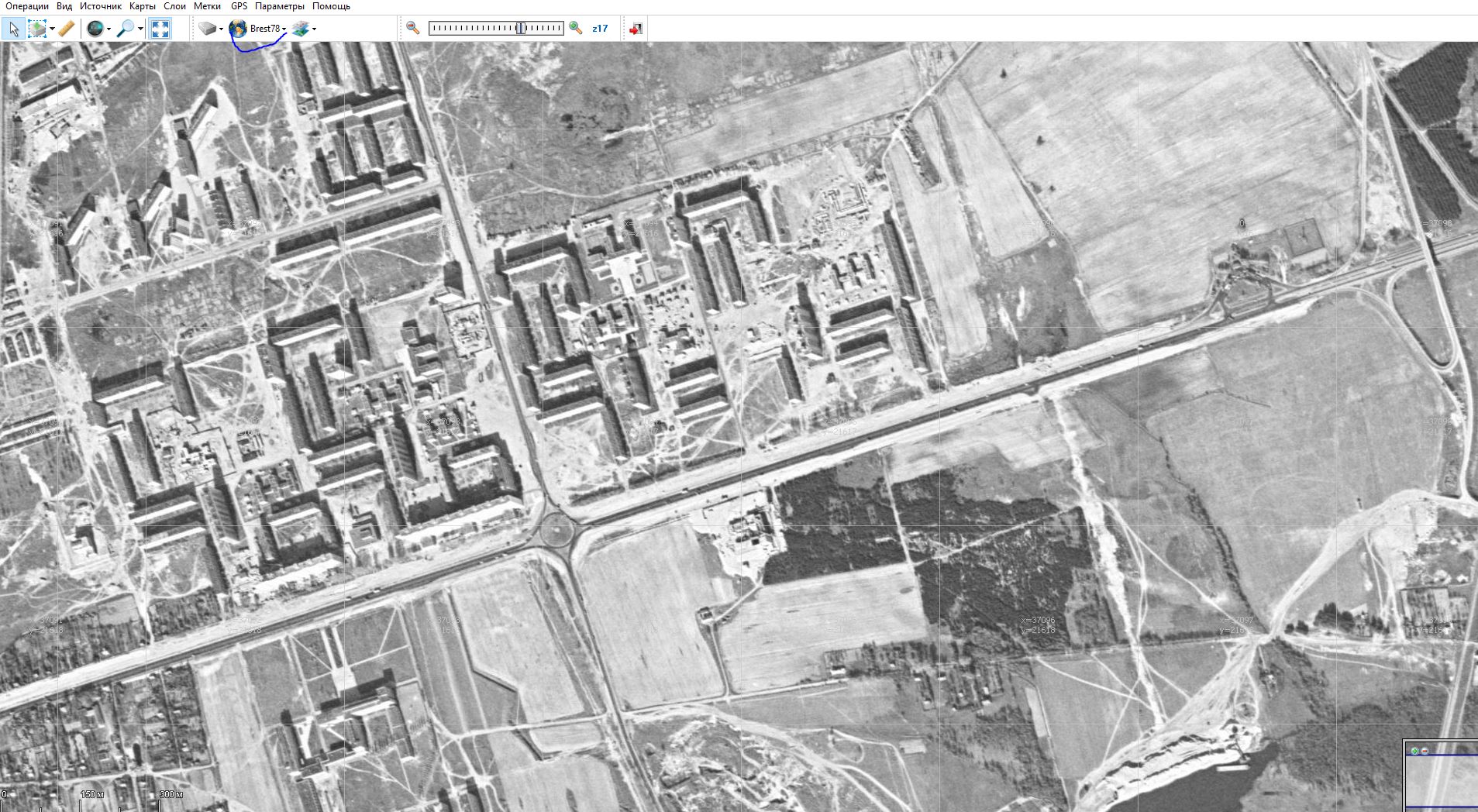This screenshot has height=812, width=1478.
Task: Open the cache source drive icon
Action: (207, 29)
